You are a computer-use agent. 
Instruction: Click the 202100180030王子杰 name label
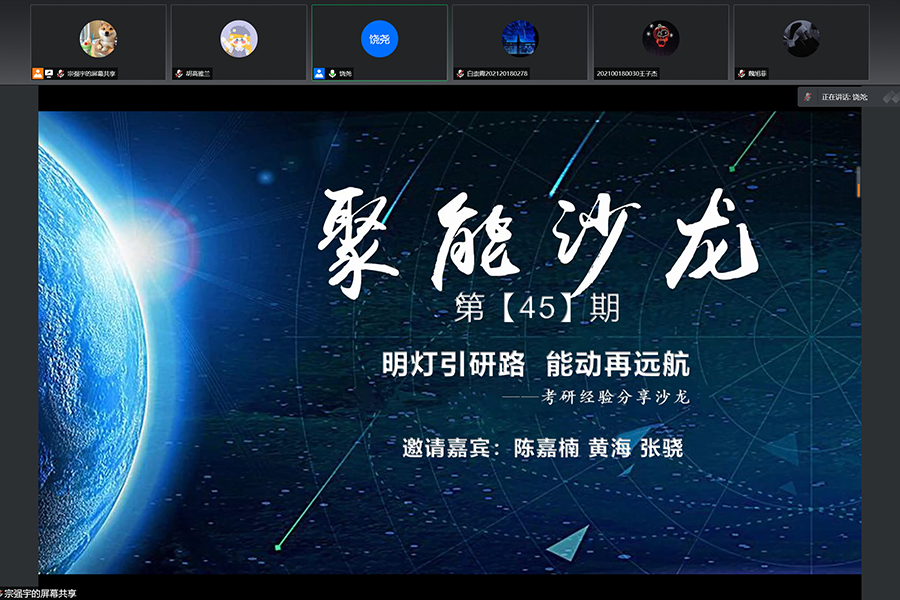tap(630, 73)
